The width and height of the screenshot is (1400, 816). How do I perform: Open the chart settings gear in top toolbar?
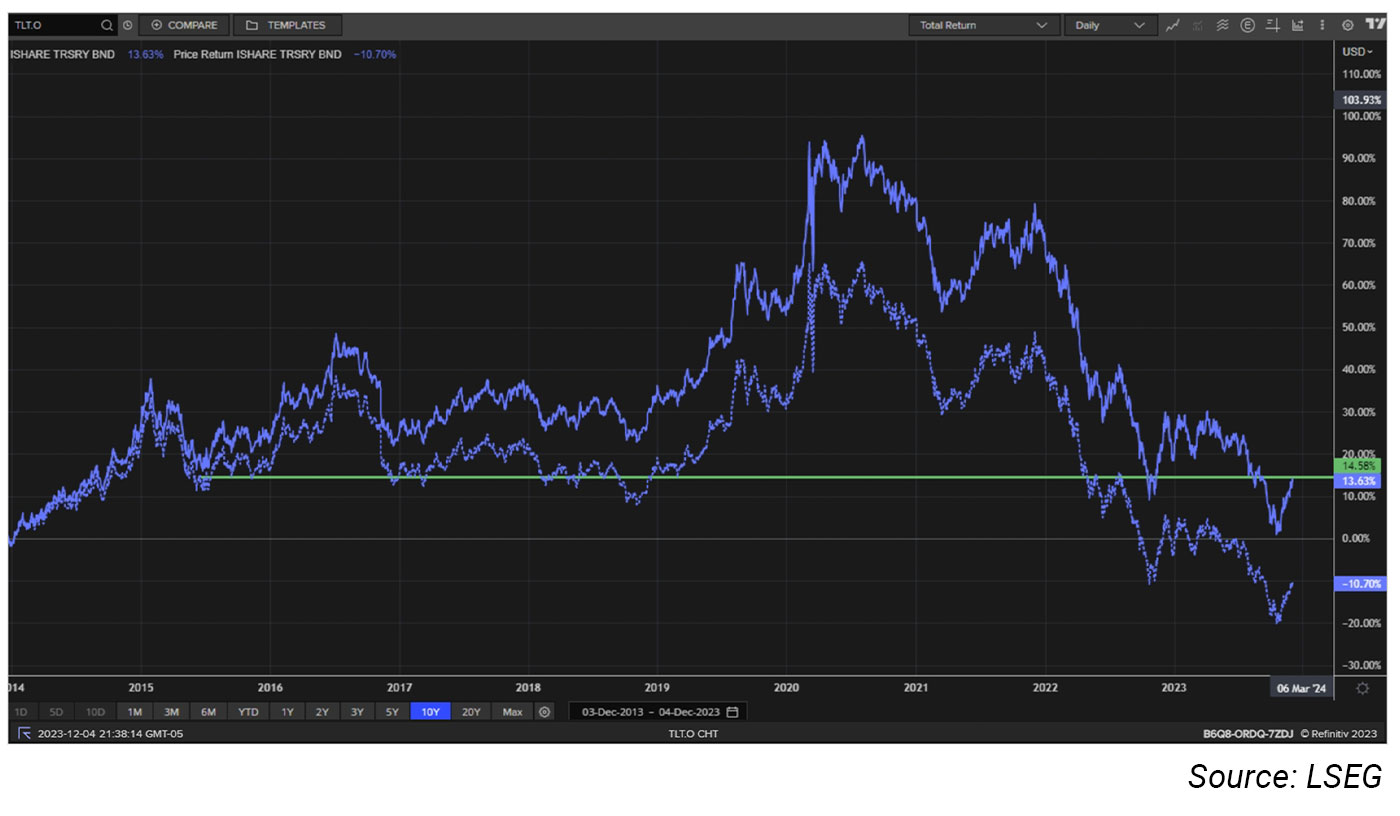tap(1347, 25)
